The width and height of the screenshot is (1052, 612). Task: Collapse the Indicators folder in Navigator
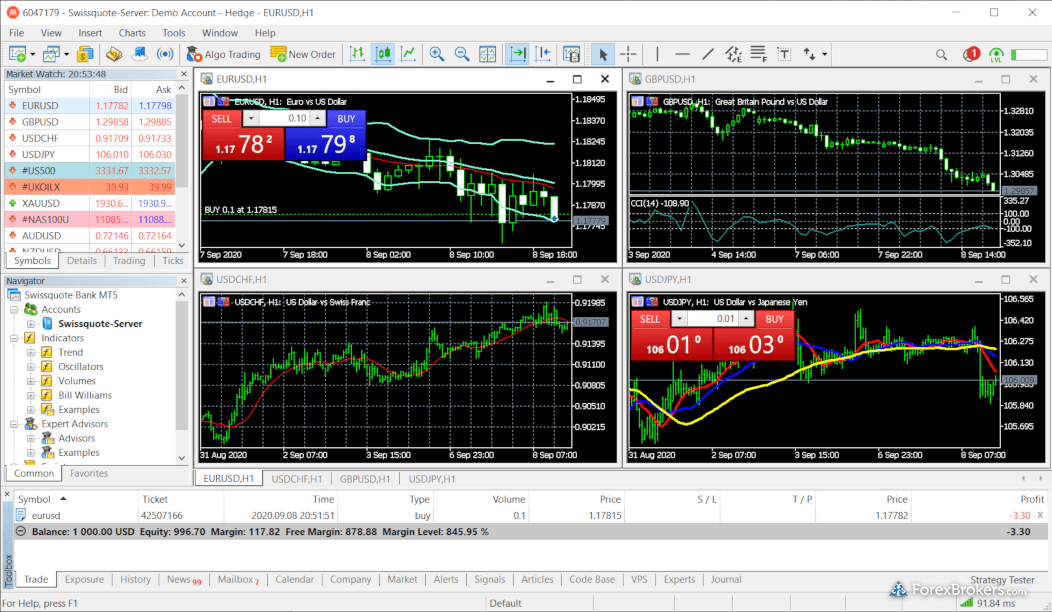point(15,337)
